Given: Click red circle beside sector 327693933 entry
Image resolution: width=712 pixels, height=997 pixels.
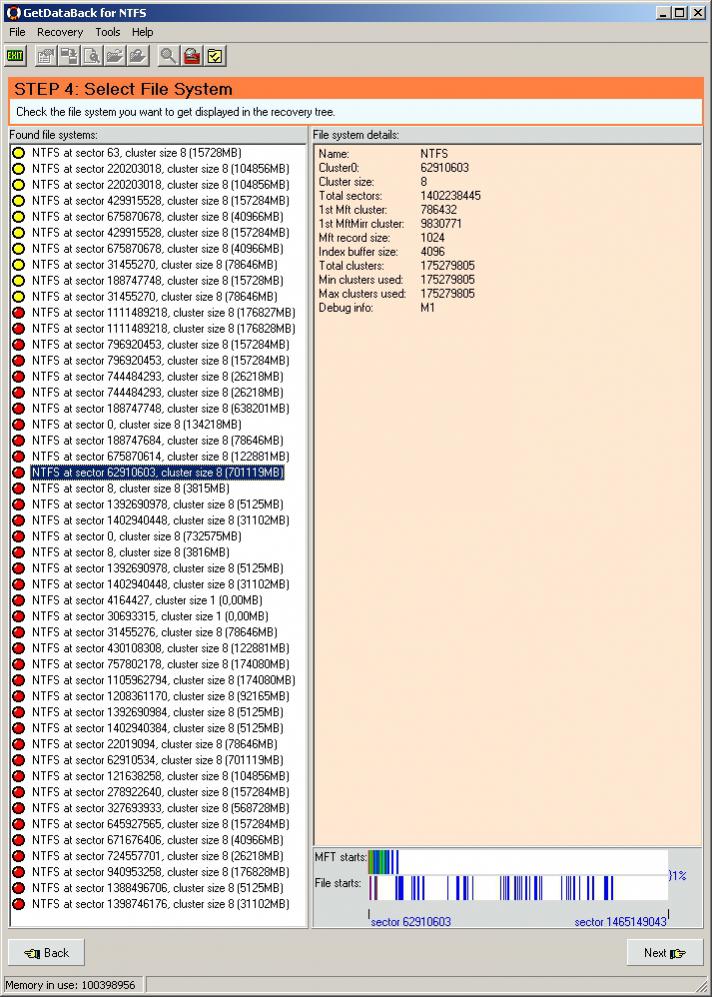Looking at the screenshot, I should click(x=18, y=808).
